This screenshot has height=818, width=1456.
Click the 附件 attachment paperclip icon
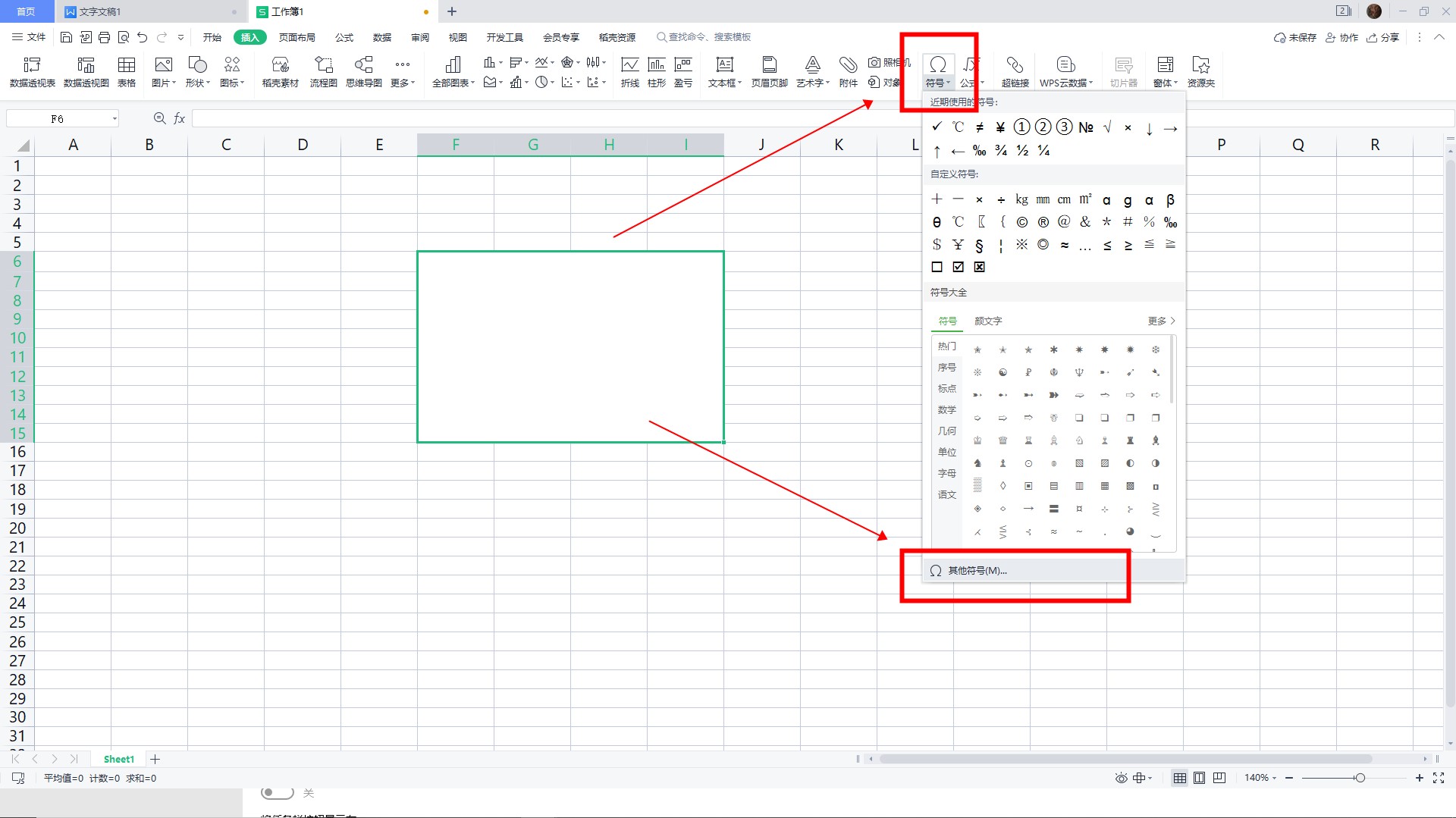tap(848, 71)
